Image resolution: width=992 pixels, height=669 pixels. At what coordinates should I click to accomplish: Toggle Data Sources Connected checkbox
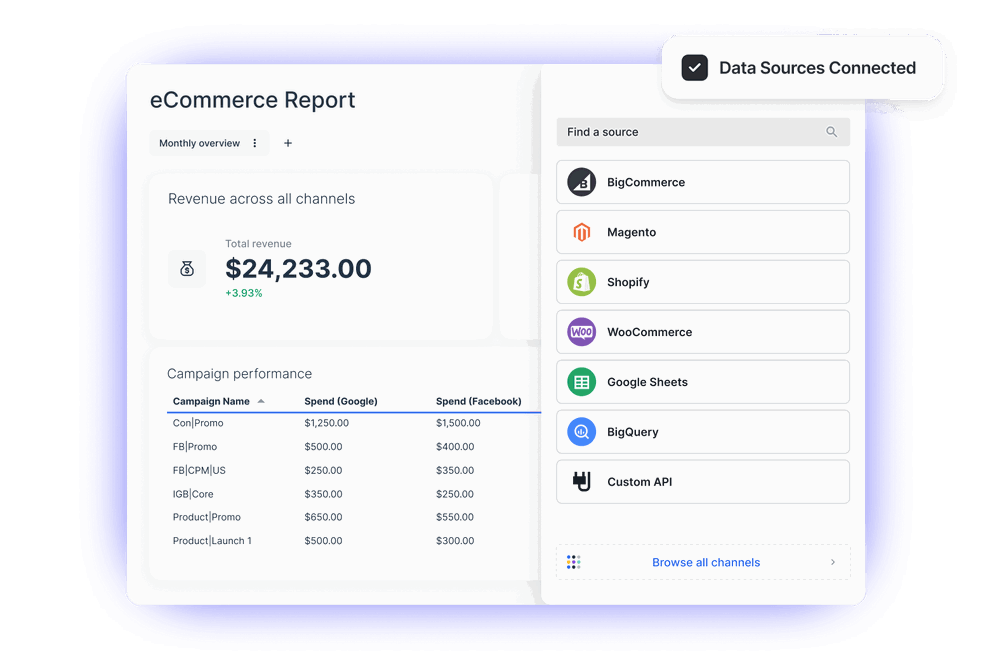point(694,68)
